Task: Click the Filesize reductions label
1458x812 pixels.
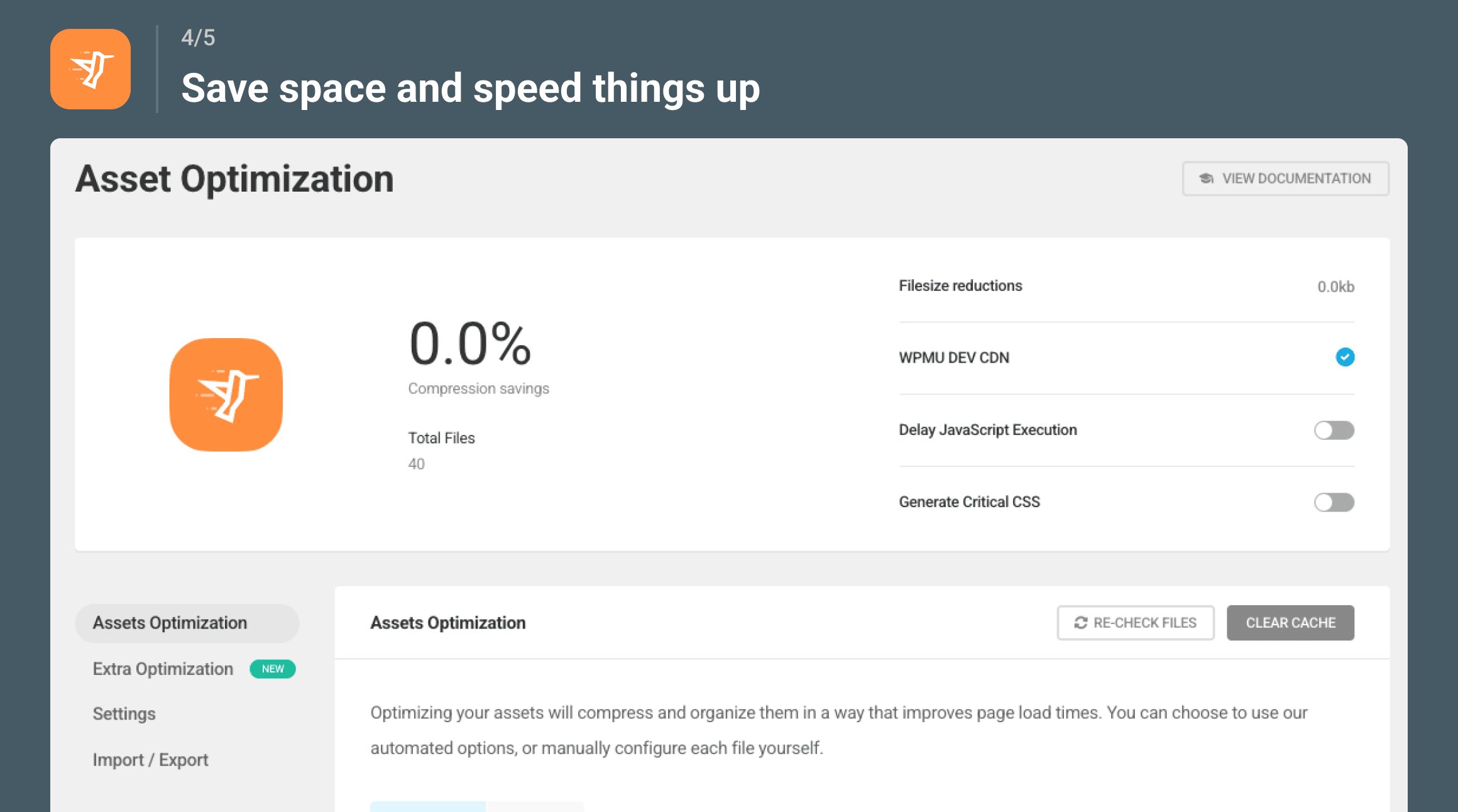Action: click(960, 286)
